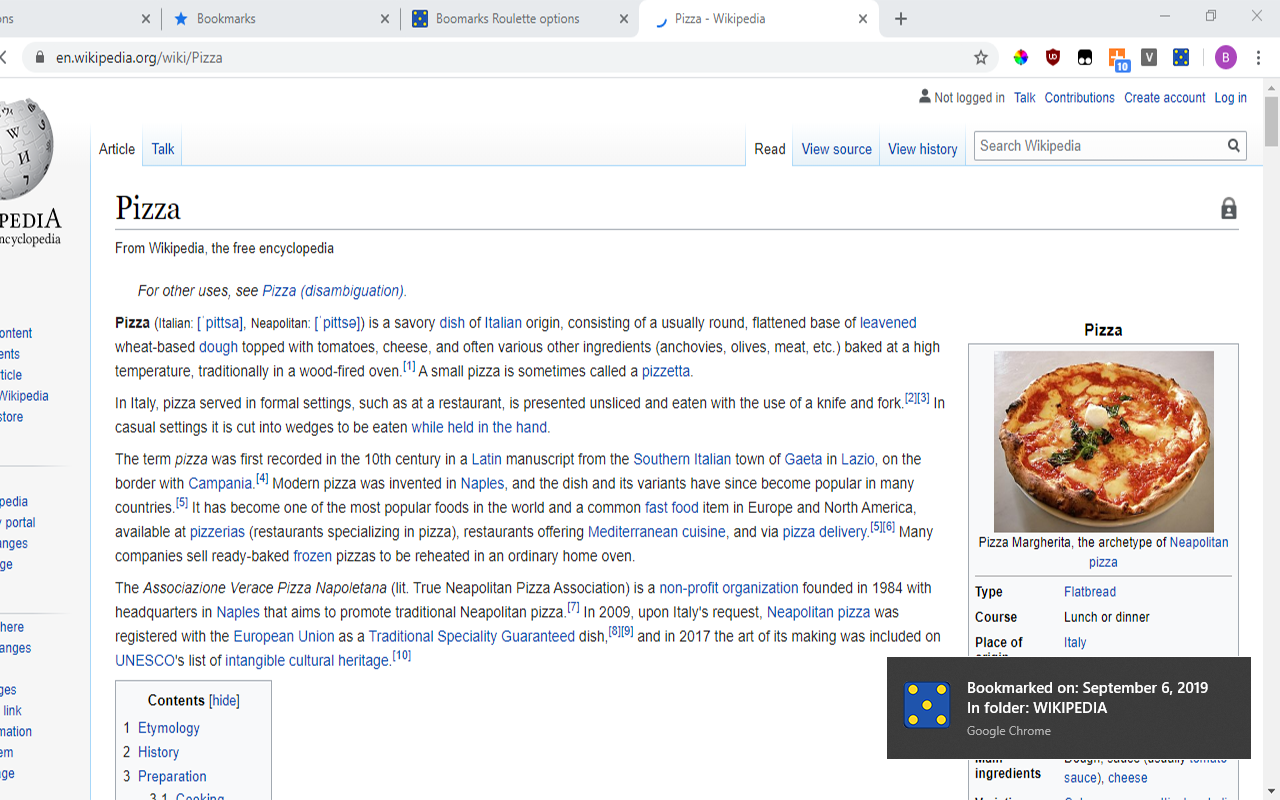
Task: Open the View history tab
Action: (x=923, y=149)
